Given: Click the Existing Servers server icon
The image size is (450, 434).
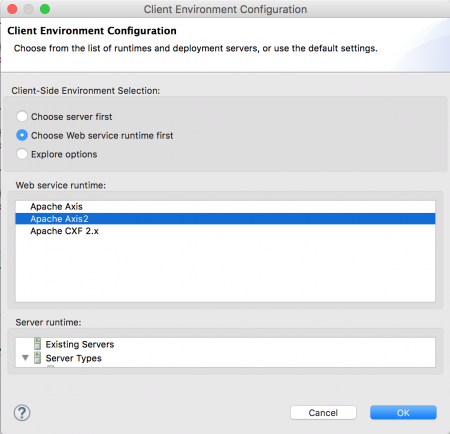Looking at the screenshot, I should click(37, 344).
